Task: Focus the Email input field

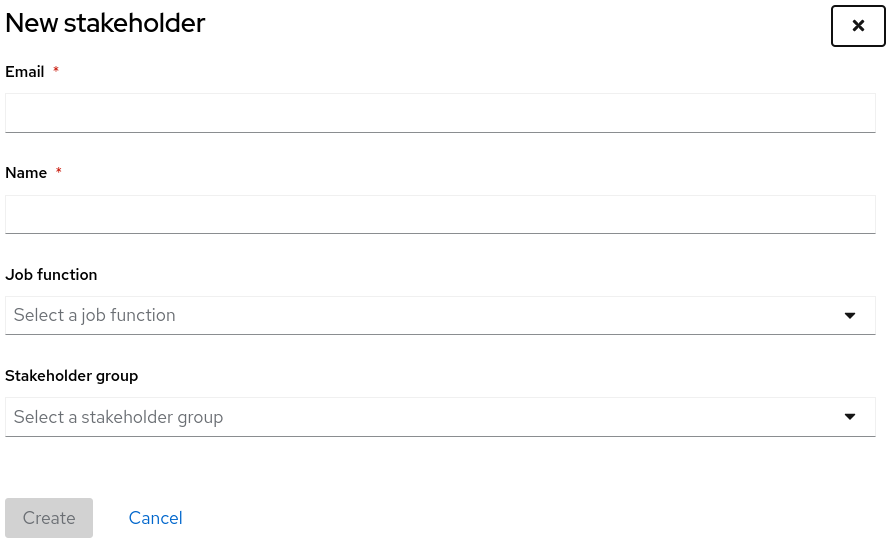Action: pyautogui.click(x=440, y=113)
